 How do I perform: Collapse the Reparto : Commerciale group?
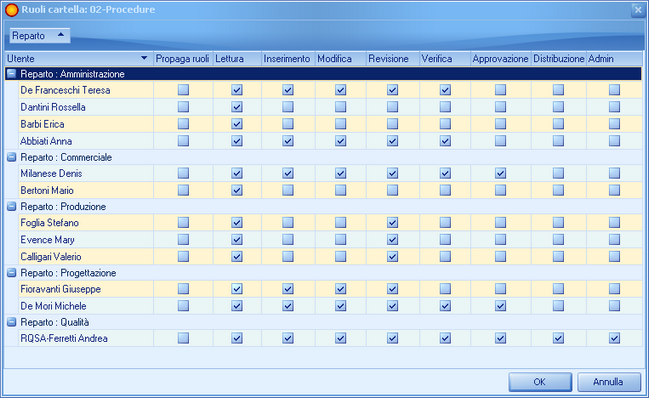click(12, 157)
